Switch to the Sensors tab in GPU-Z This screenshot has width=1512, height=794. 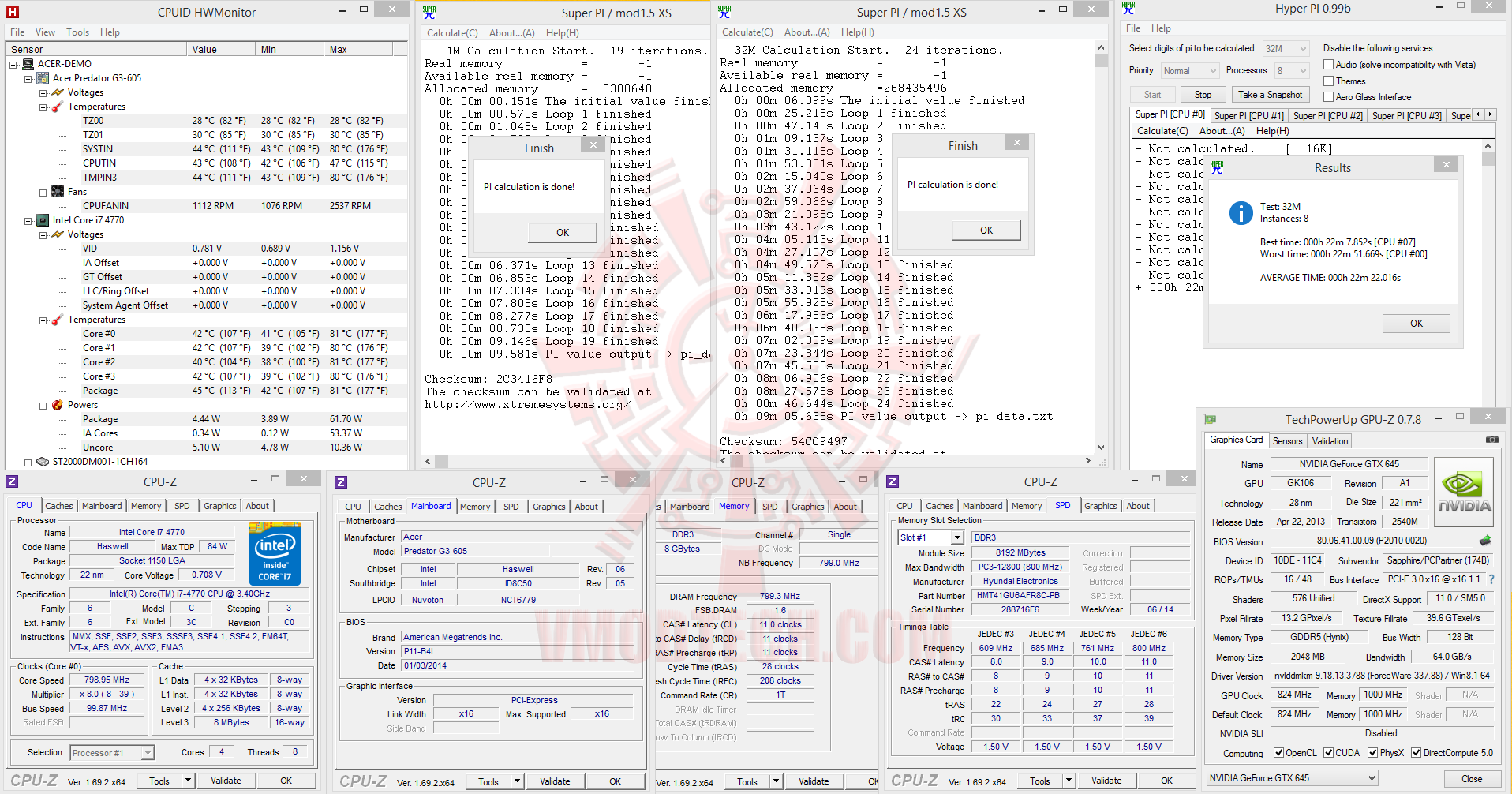[1287, 441]
